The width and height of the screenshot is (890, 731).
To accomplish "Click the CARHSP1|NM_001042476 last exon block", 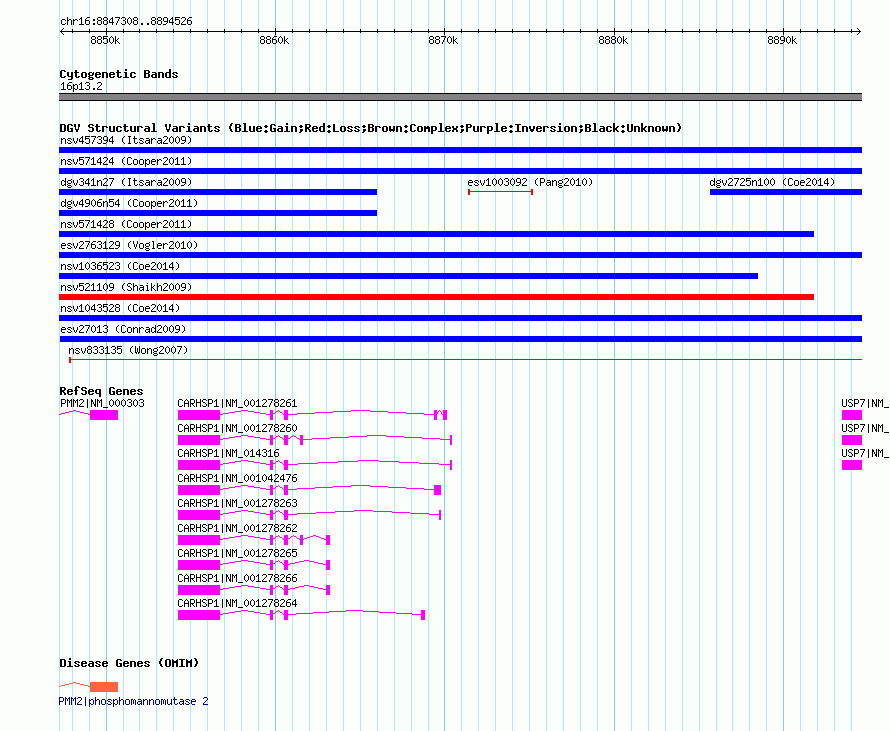I will (x=437, y=490).
